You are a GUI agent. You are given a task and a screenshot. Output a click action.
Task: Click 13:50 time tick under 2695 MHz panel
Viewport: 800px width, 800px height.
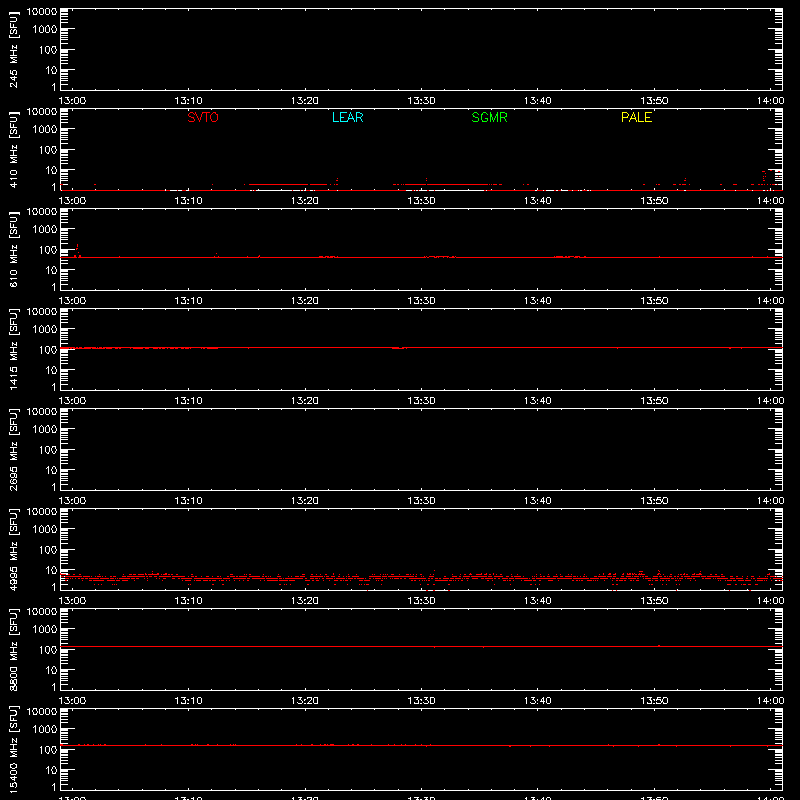(654, 501)
